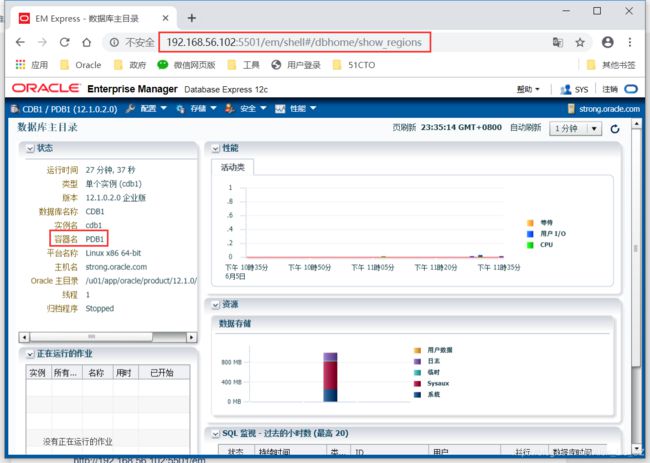650x463 pixels.
Task: Click strong.oracle.com host label
Action: click(x=609, y=109)
